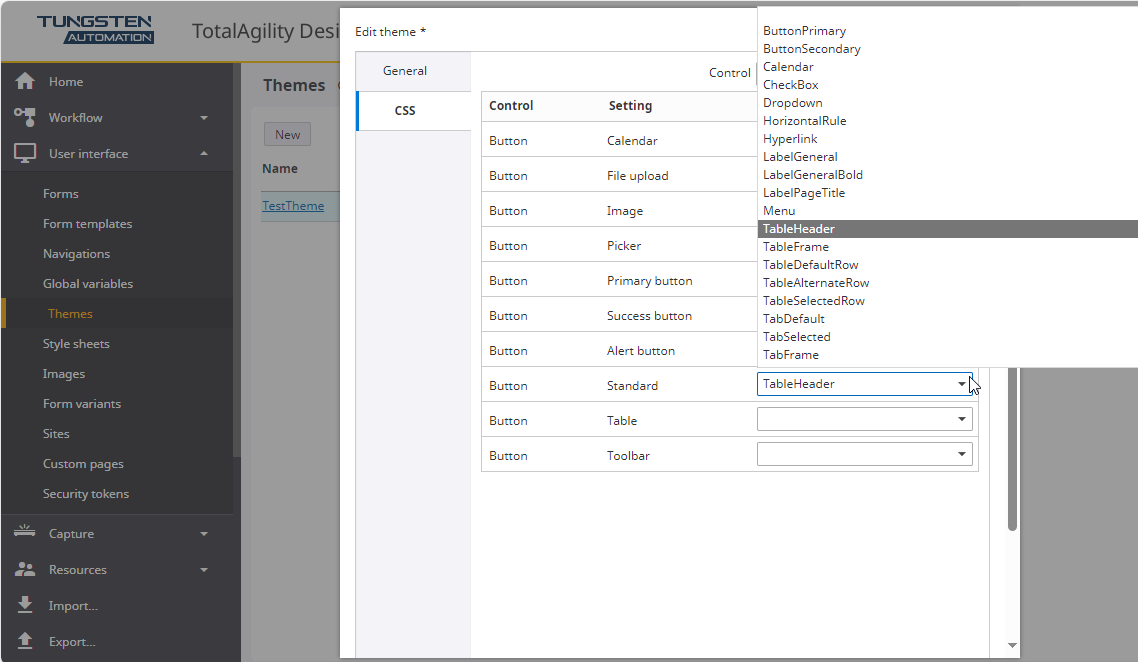Click the Setting column header

coord(630,106)
